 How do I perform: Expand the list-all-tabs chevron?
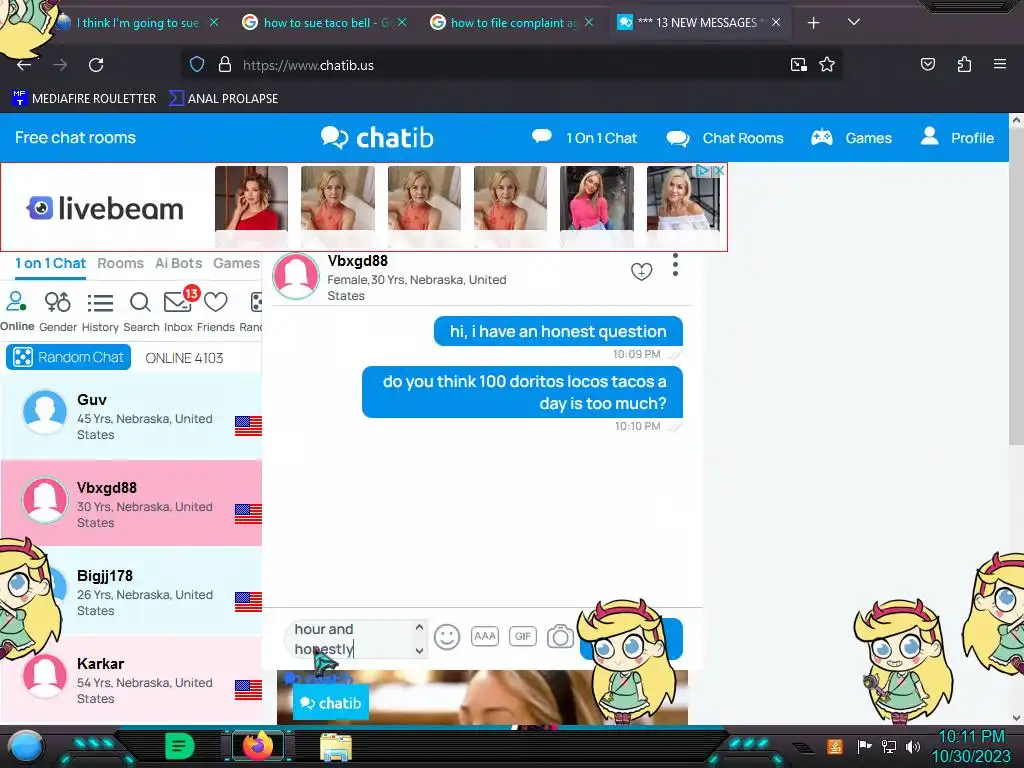click(854, 22)
